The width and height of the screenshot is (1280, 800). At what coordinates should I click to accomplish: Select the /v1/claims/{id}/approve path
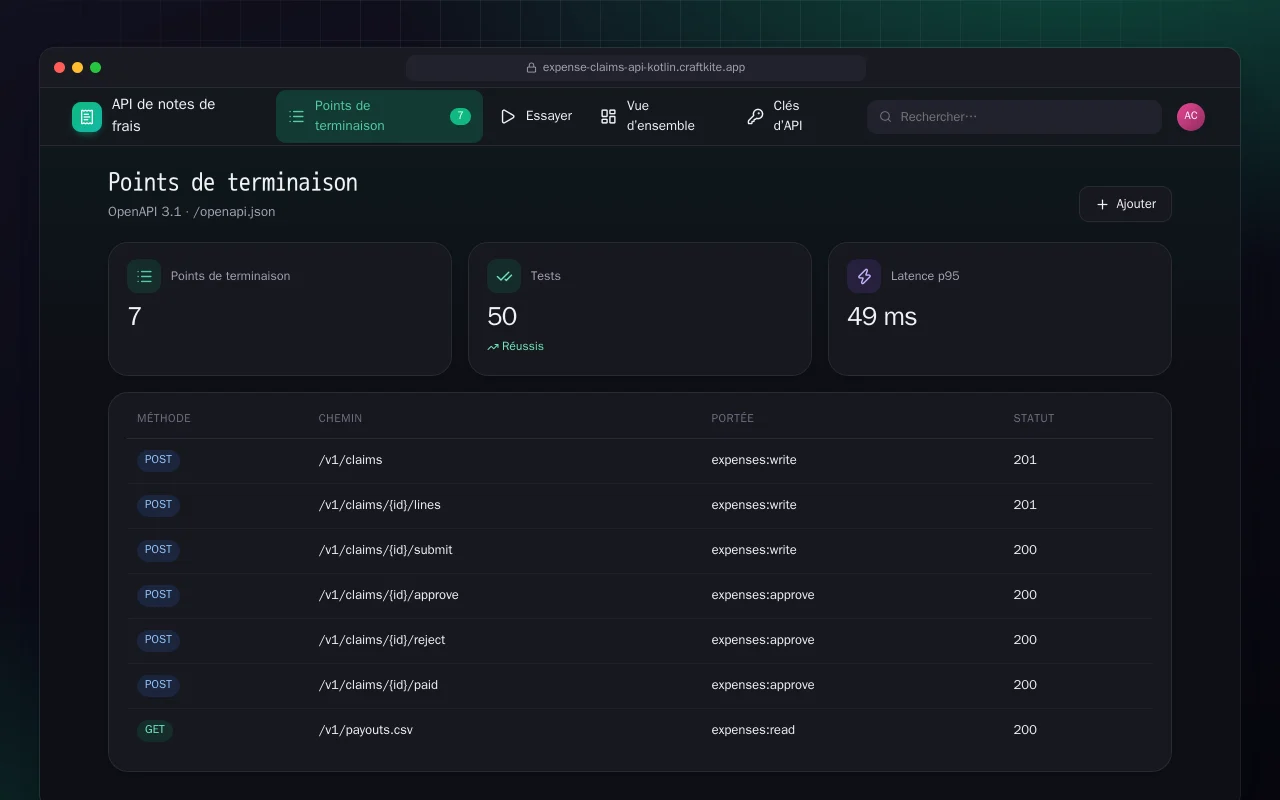pos(388,595)
